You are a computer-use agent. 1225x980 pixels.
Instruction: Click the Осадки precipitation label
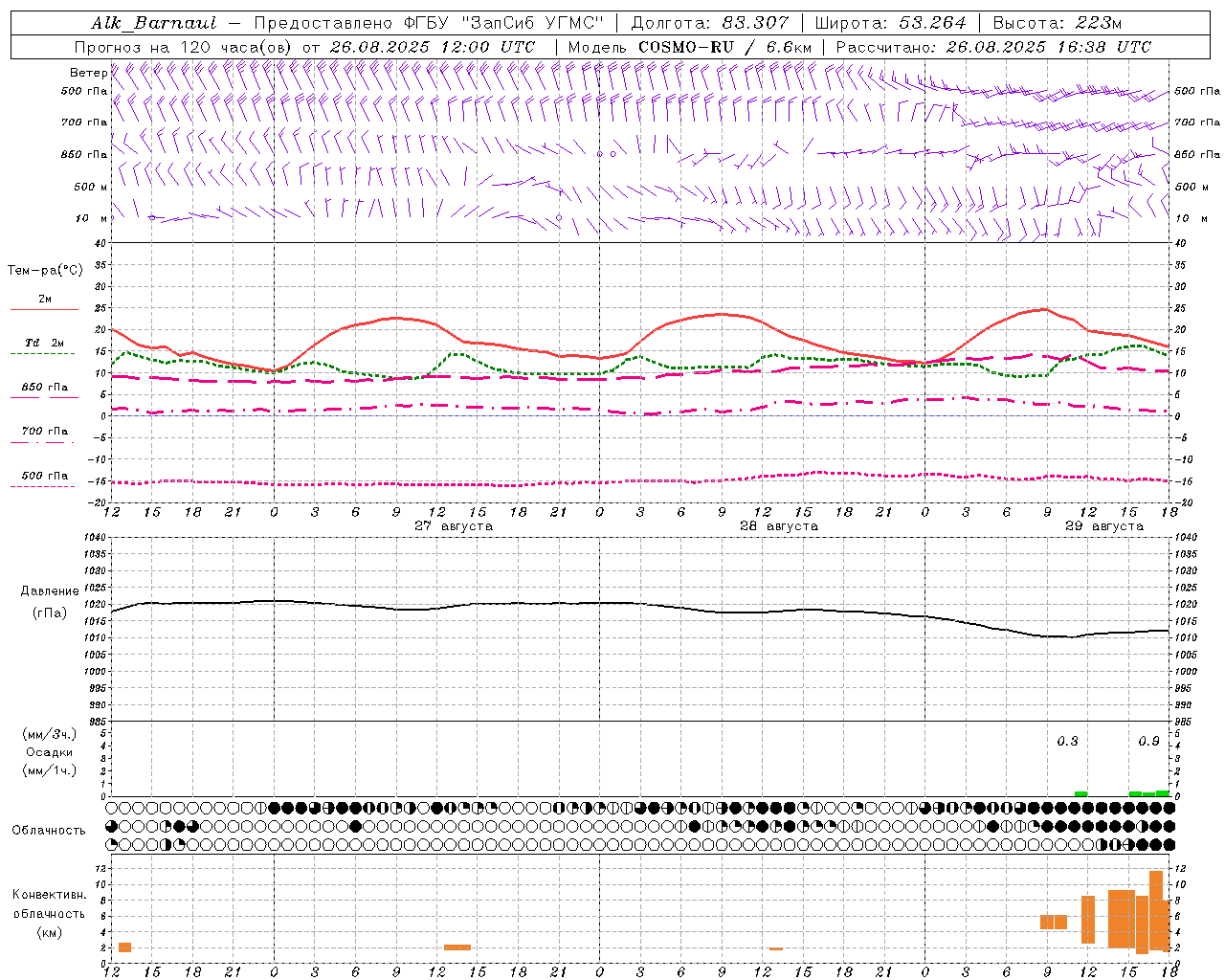coord(50,752)
